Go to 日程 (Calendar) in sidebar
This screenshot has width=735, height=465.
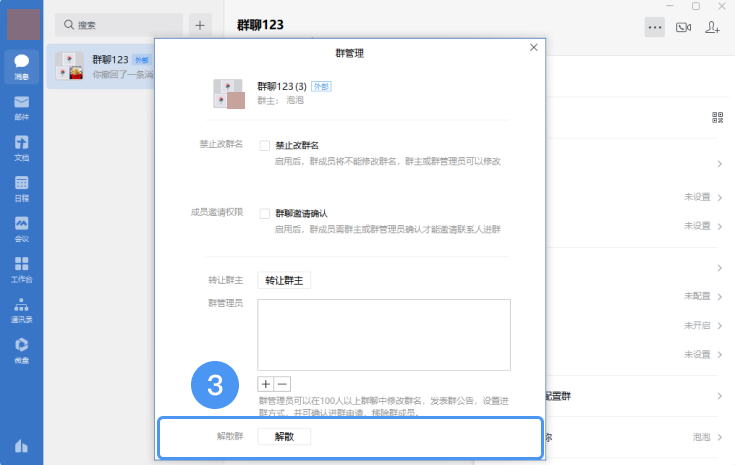21,187
